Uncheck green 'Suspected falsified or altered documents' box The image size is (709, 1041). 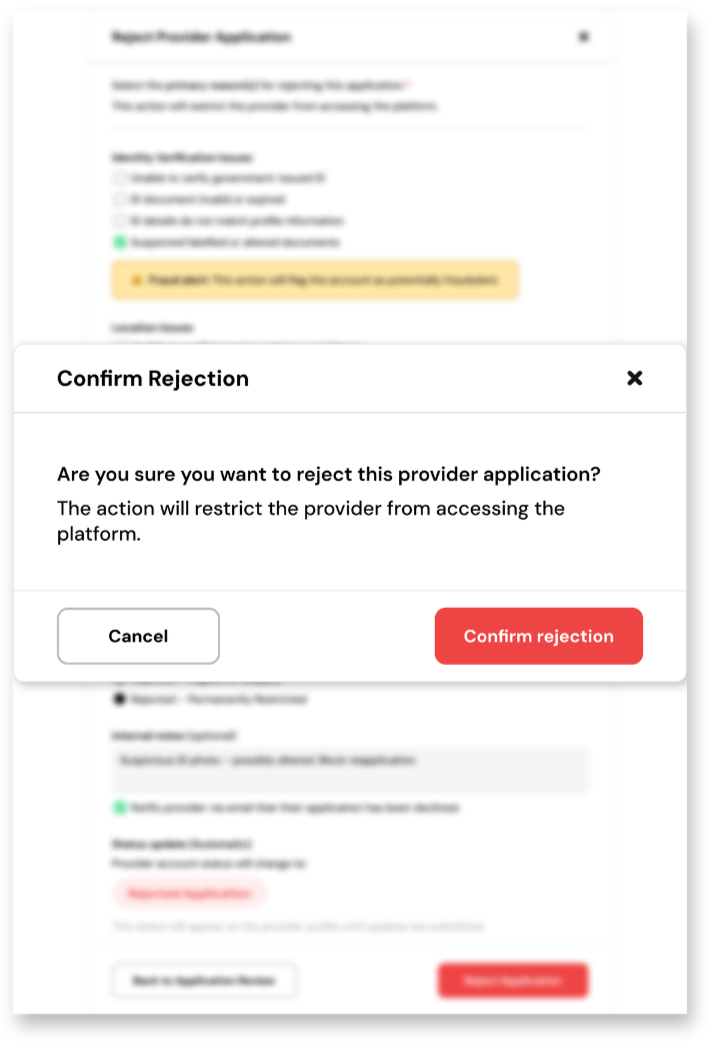(119, 242)
